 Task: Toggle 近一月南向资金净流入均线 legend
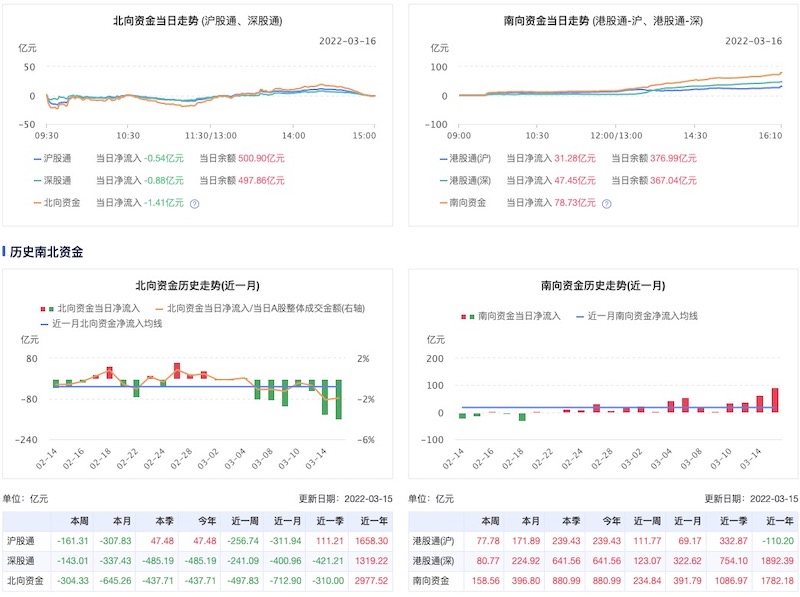tap(637, 316)
